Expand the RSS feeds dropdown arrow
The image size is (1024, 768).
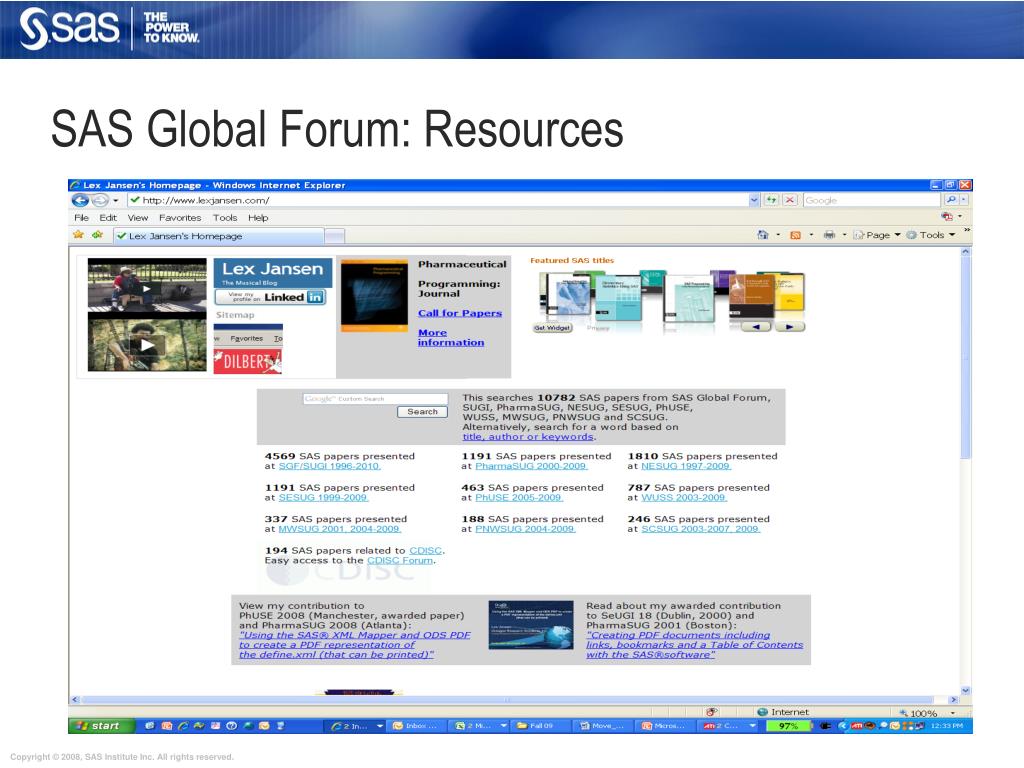[x=811, y=234]
